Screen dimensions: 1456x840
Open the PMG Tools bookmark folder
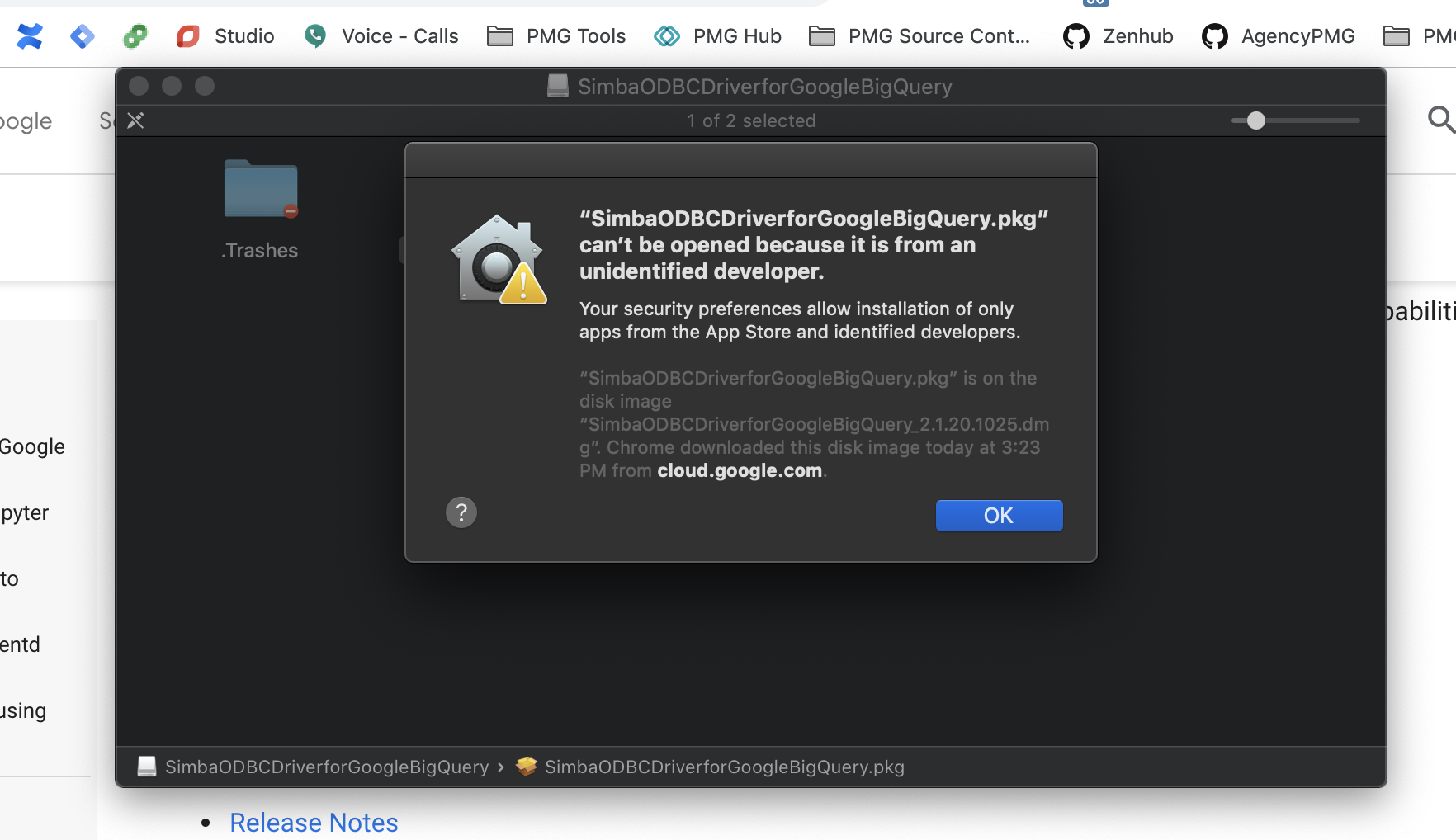point(556,36)
